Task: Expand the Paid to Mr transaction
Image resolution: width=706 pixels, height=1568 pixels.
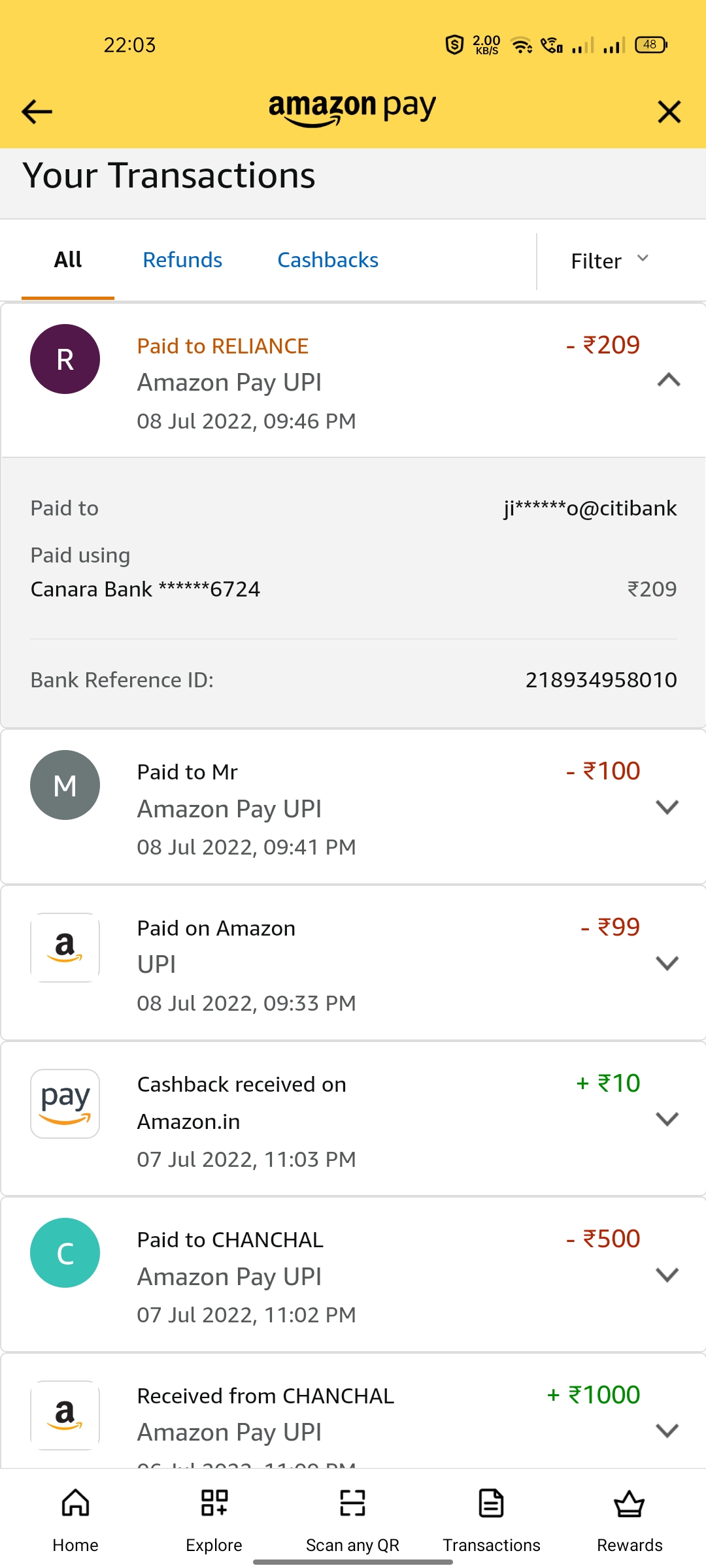Action: pyautogui.click(x=667, y=808)
